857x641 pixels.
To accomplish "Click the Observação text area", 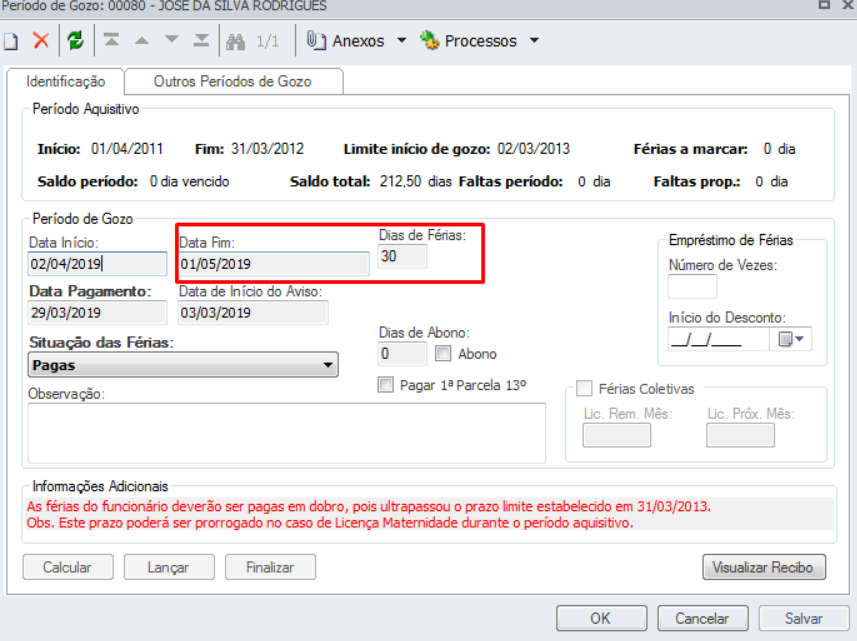I will pos(286,433).
